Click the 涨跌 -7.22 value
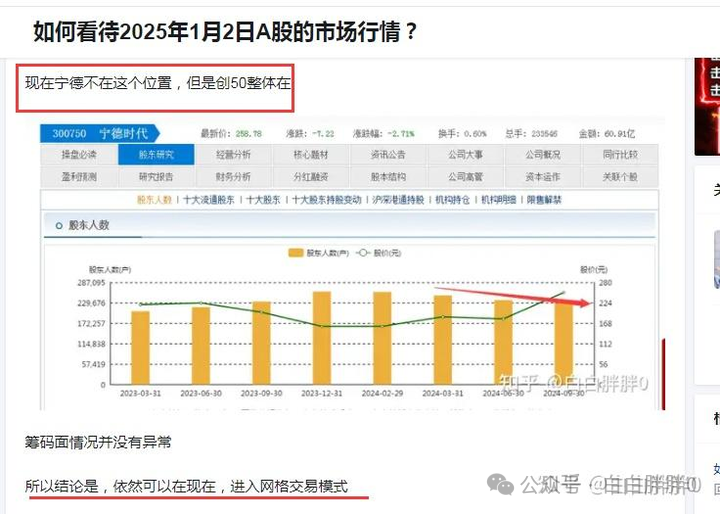Image resolution: width=720 pixels, height=514 pixels. (323, 134)
